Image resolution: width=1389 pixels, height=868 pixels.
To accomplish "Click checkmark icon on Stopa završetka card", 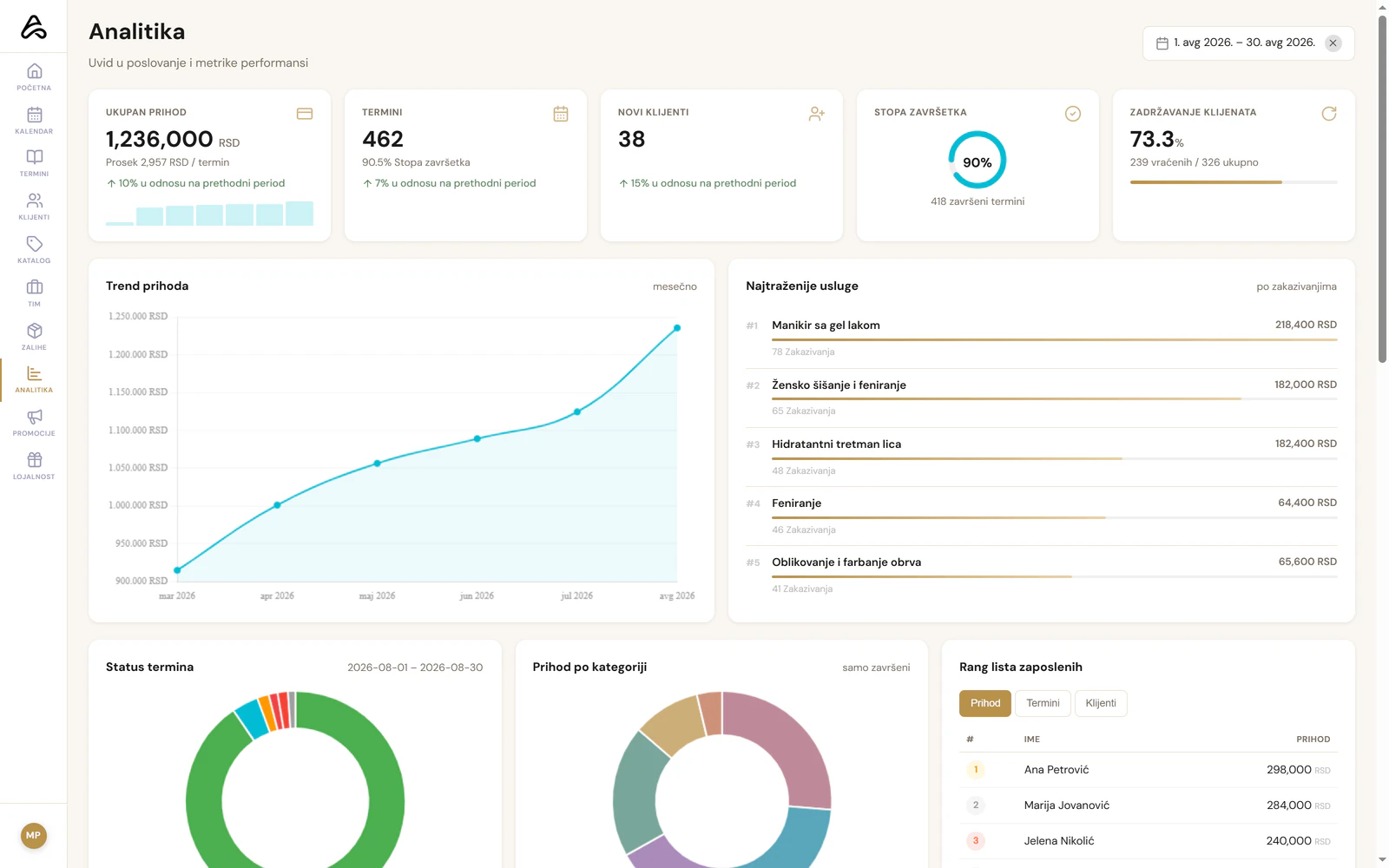I will pyautogui.click(x=1073, y=114).
